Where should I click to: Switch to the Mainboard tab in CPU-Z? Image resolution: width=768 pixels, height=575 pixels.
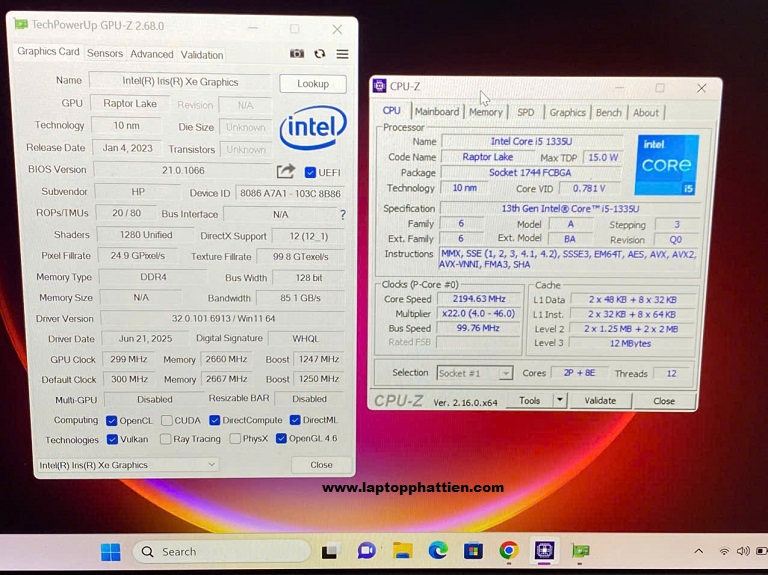pyautogui.click(x=437, y=112)
